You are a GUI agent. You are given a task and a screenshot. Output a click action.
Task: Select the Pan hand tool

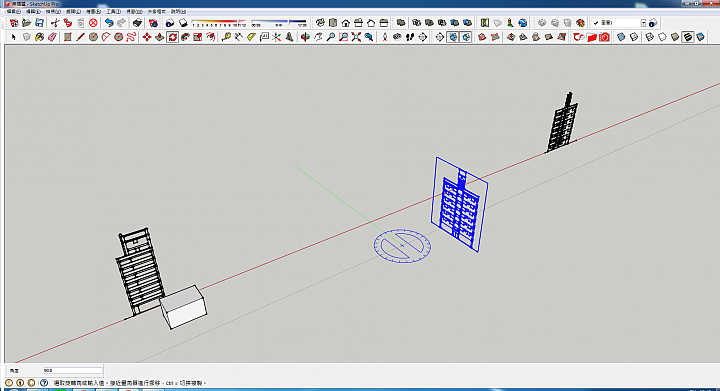[318, 37]
